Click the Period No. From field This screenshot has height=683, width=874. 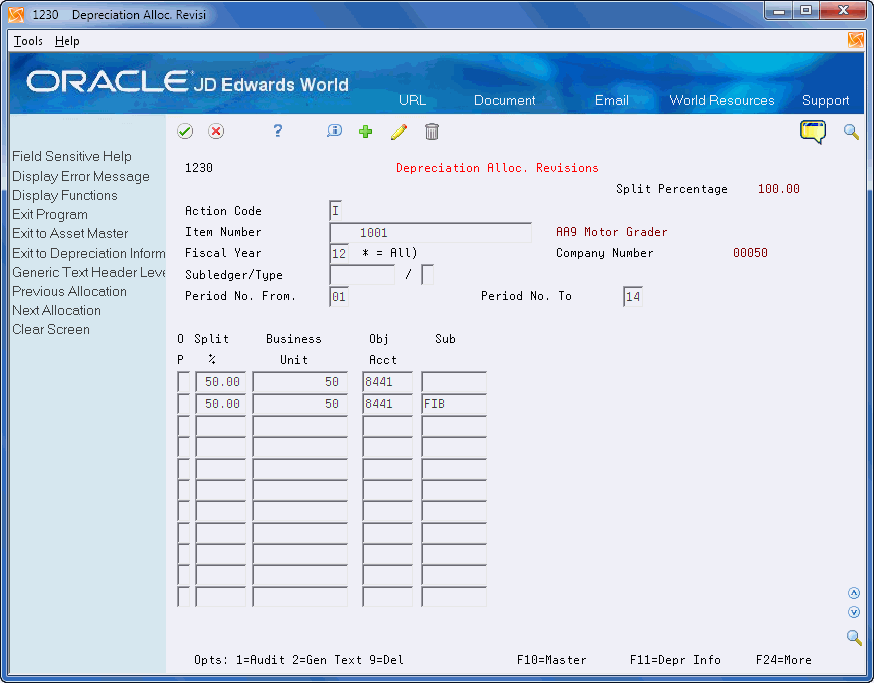pos(339,296)
